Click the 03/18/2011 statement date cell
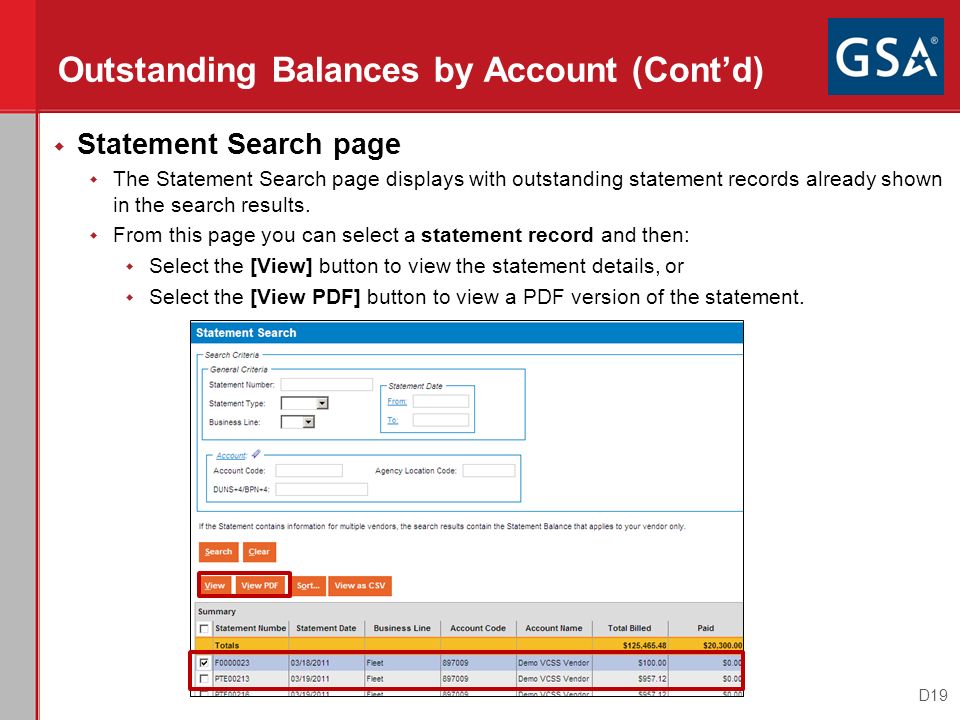 pos(326,662)
